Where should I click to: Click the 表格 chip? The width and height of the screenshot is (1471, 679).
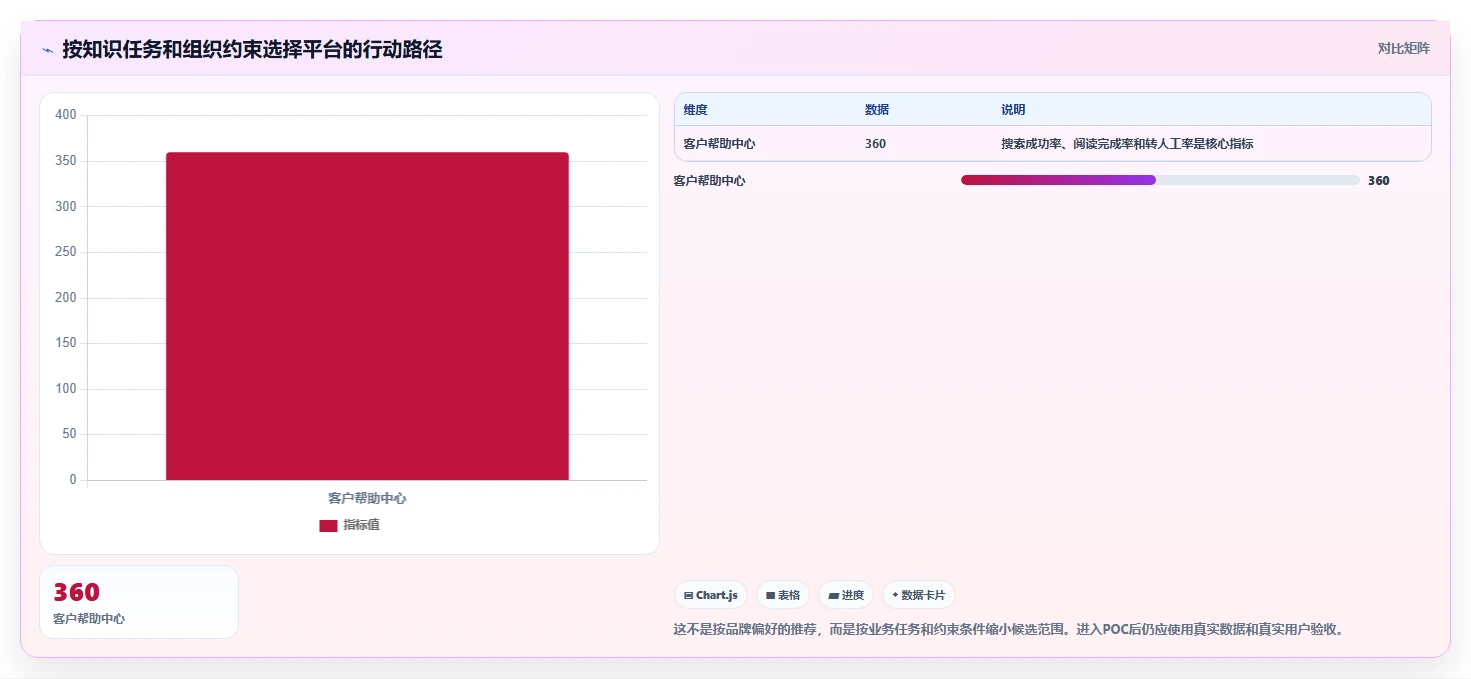pyautogui.click(x=783, y=595)
